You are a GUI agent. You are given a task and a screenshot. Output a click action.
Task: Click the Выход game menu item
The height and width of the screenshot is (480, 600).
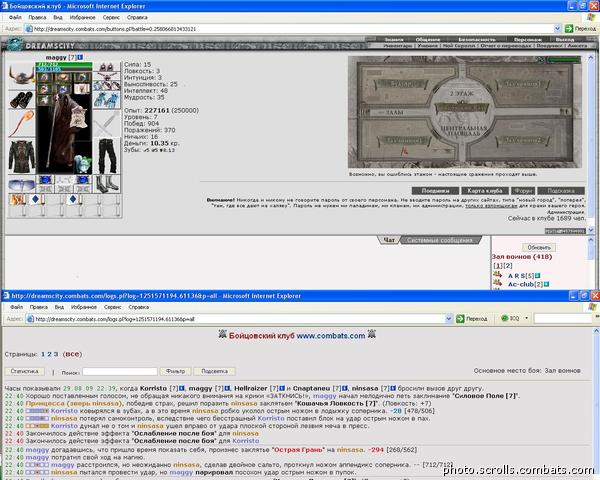[565, 39]
